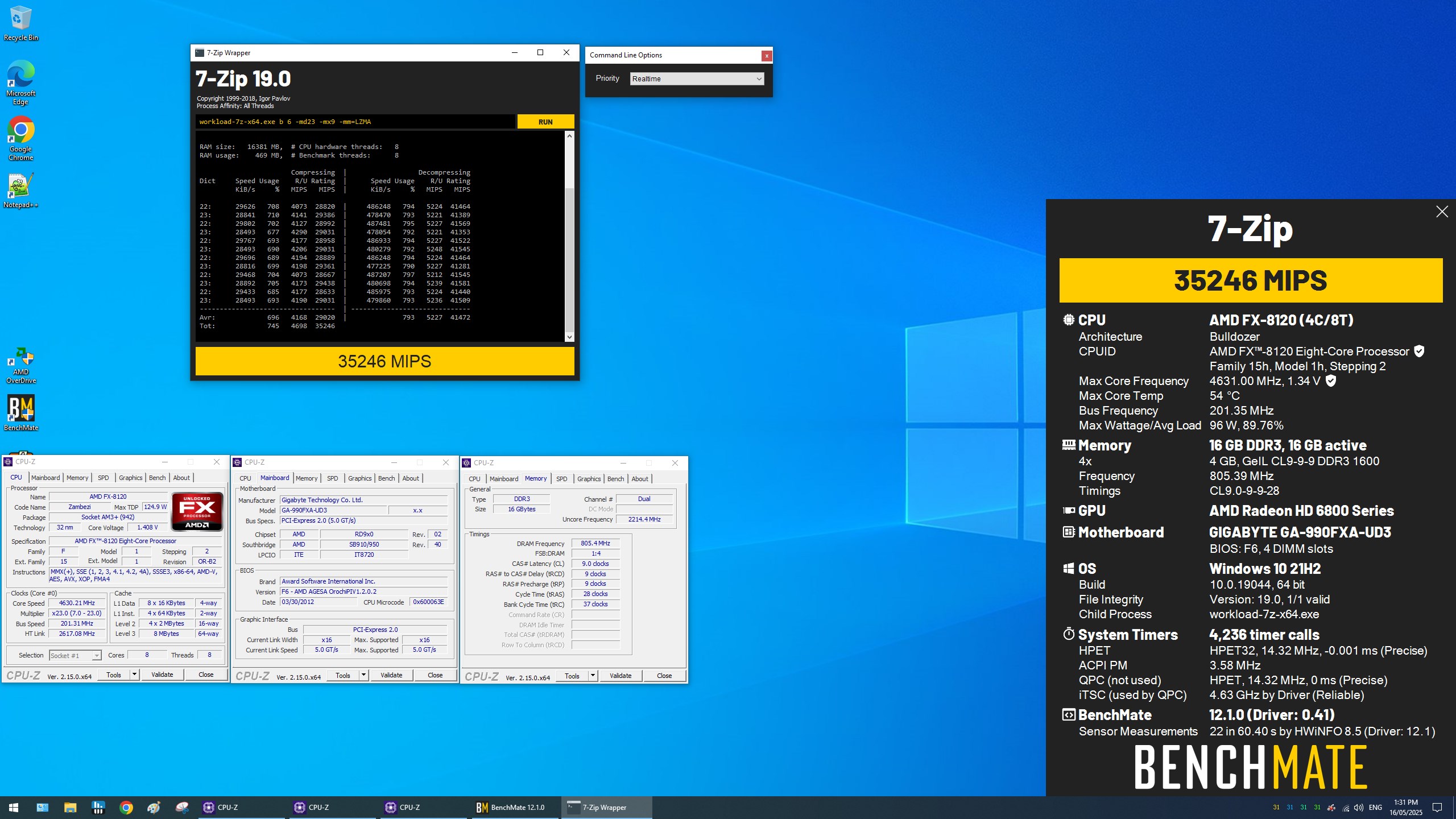Select the Notepad++ desktop icon
Screen dimensions: 1456x819
pos(20,191)
